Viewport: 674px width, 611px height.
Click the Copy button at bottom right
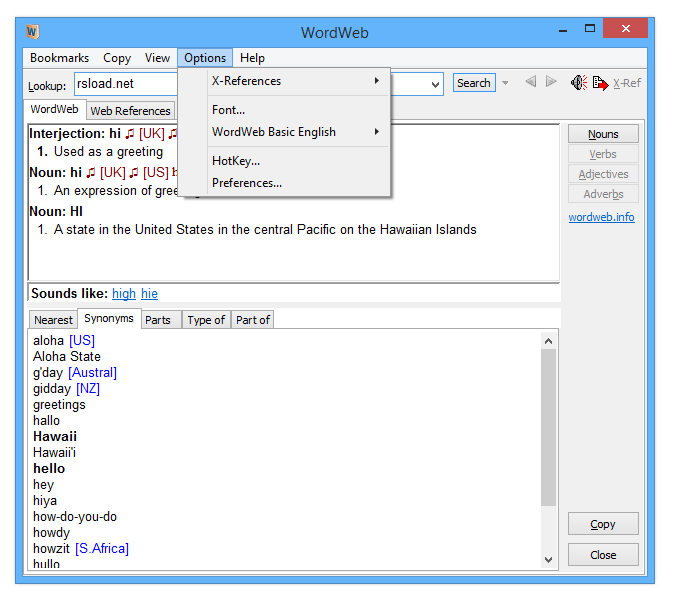603,524
